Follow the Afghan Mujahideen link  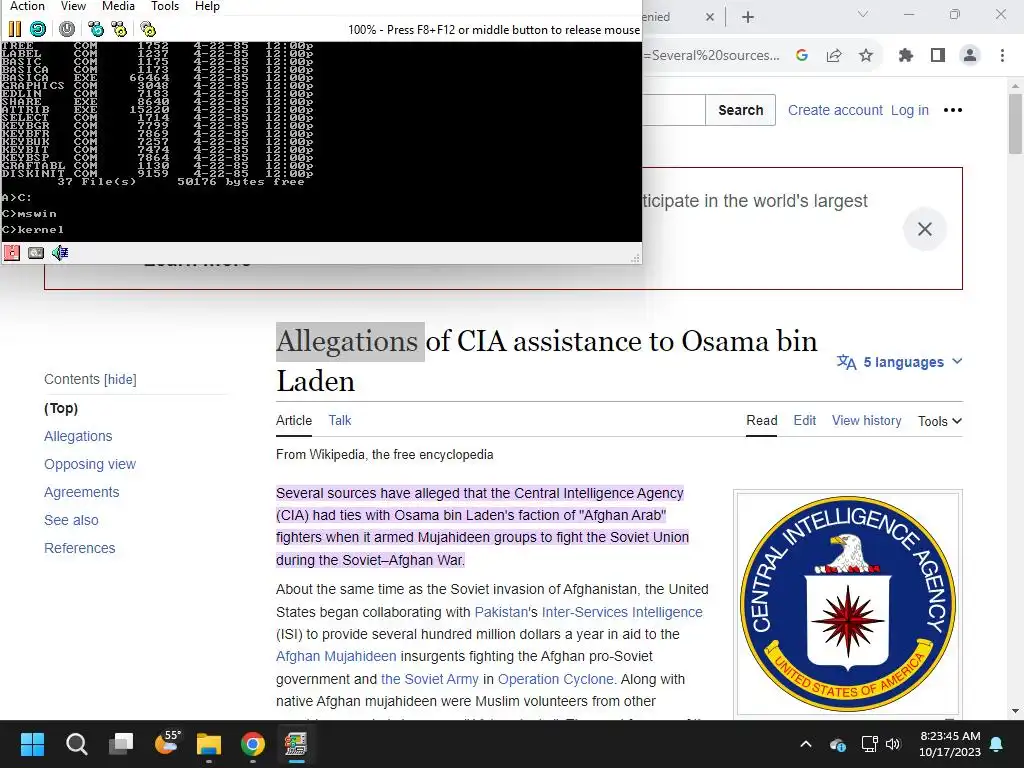[x=336, y=656]
